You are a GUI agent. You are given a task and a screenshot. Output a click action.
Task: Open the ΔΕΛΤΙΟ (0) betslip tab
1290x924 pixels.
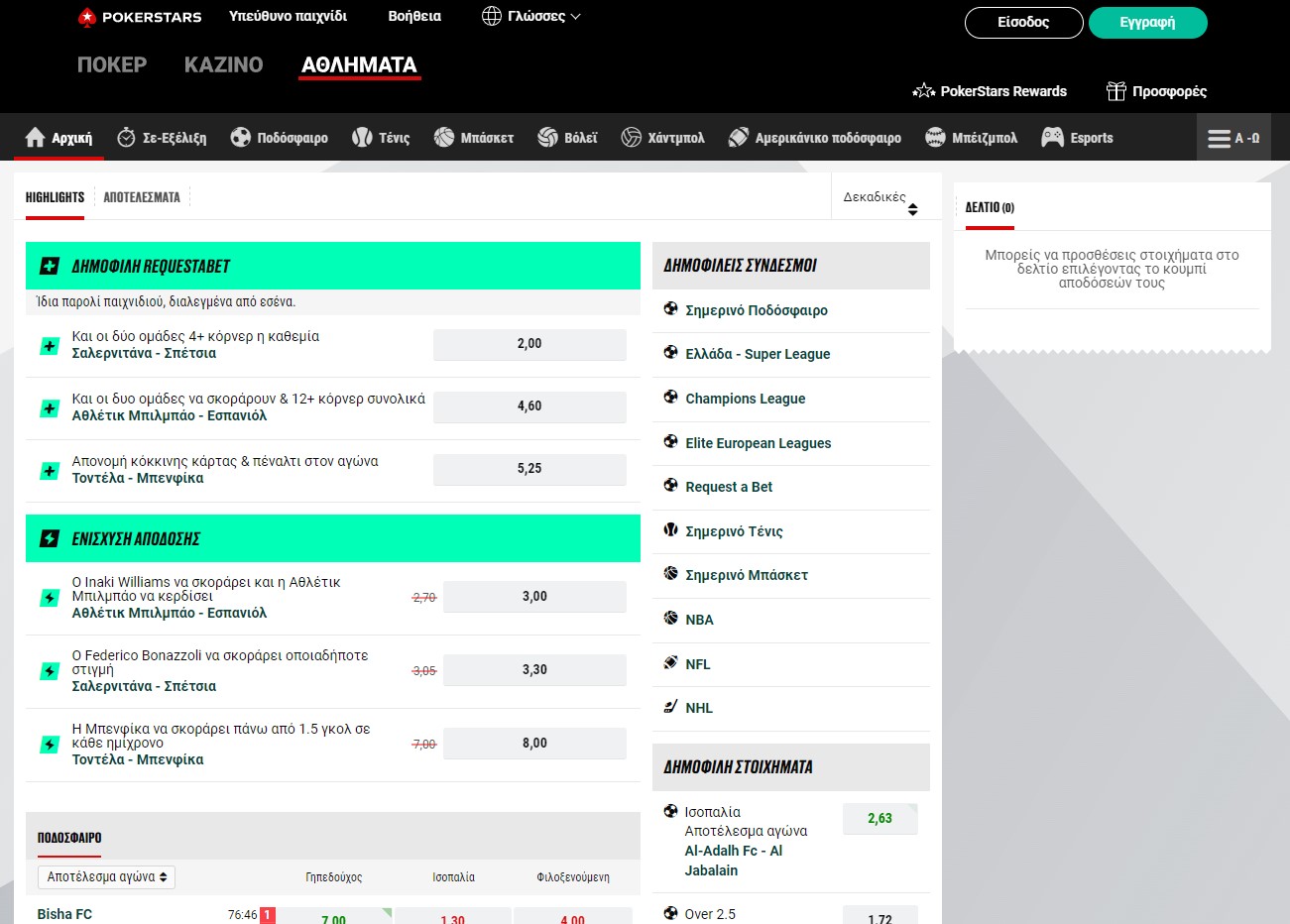click(990, 207)
